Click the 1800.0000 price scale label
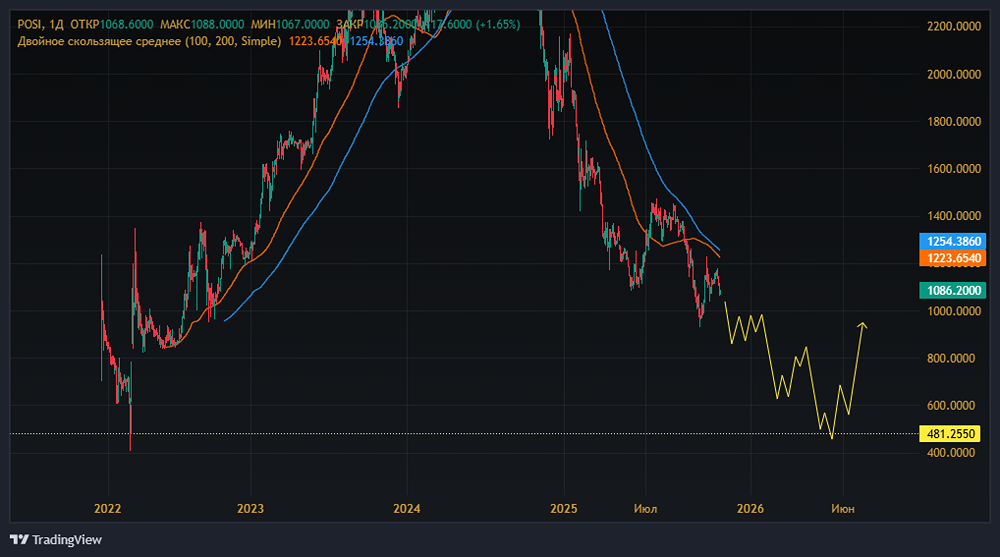 (953, 121)
